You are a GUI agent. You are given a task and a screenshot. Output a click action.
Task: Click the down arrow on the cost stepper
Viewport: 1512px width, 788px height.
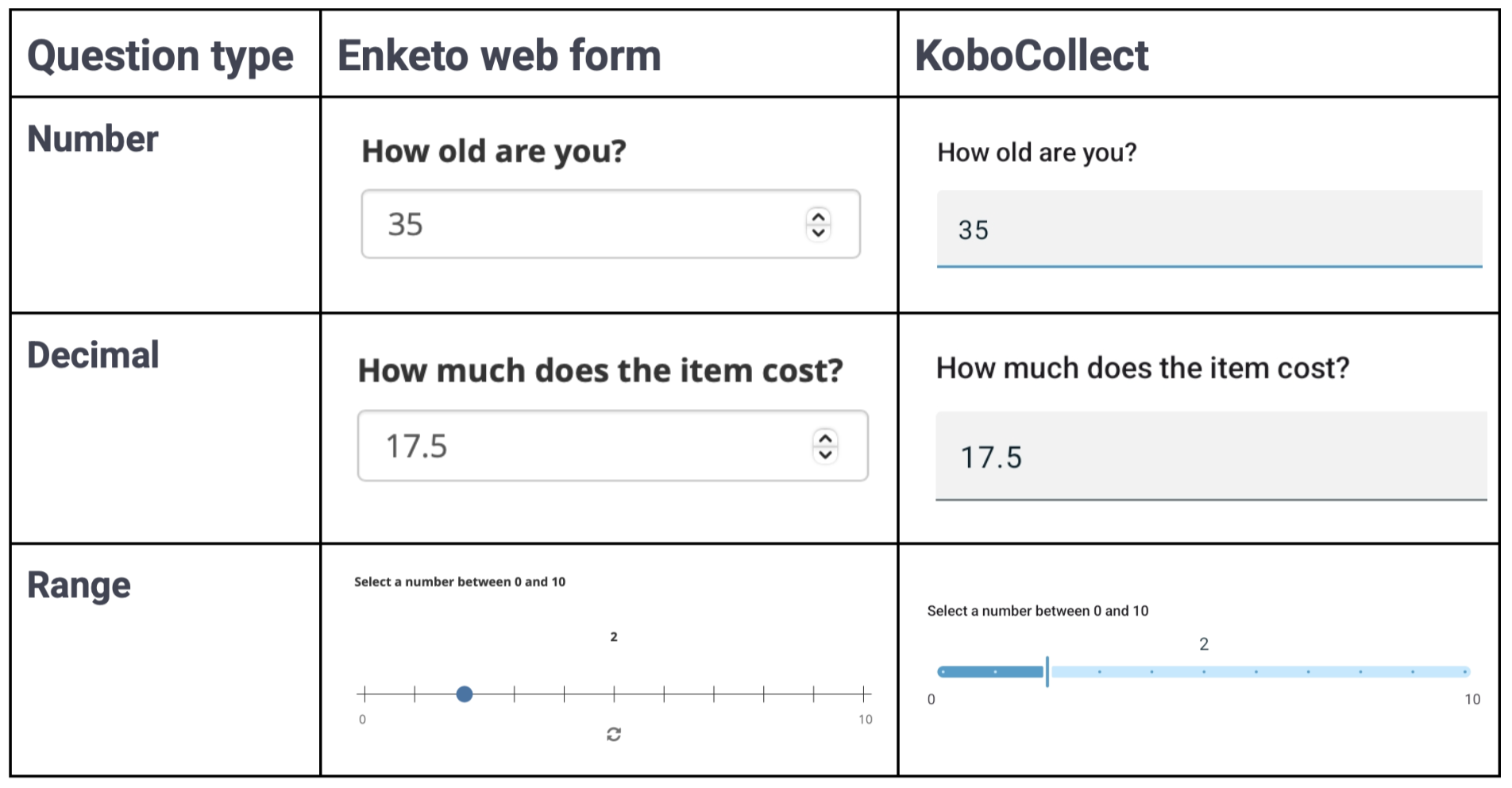point(825,454)
